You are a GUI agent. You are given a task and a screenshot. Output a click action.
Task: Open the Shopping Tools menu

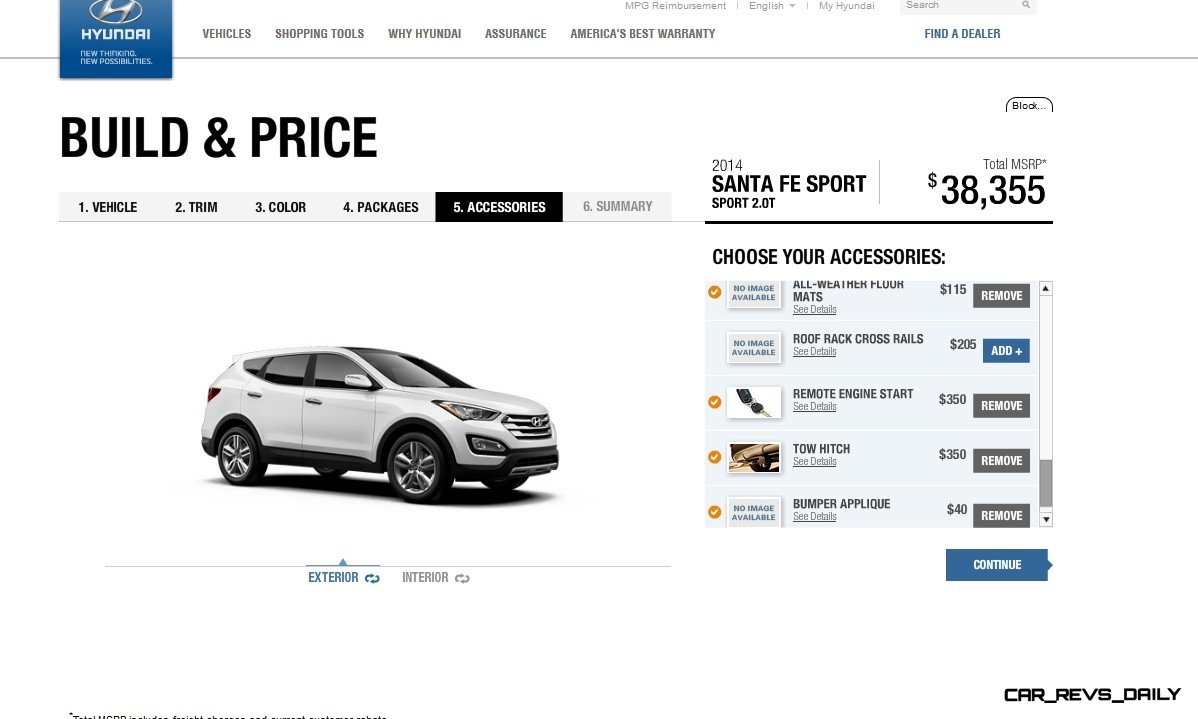319,34
